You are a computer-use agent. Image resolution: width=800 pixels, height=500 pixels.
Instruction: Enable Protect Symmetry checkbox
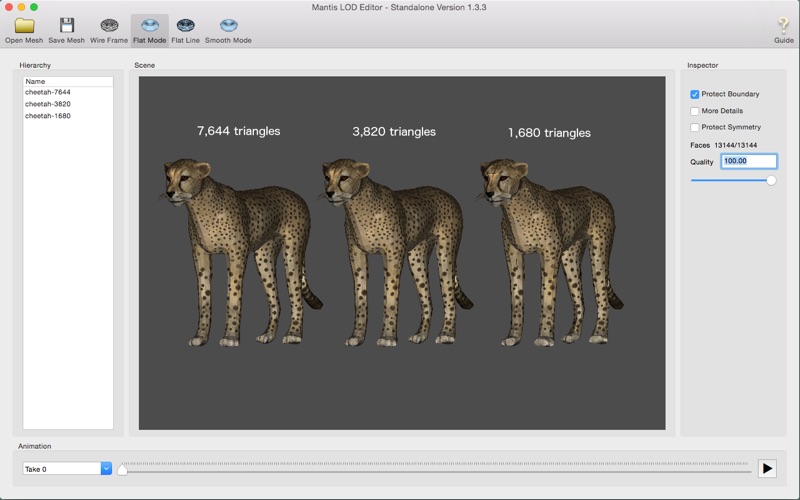coord(694,128)
